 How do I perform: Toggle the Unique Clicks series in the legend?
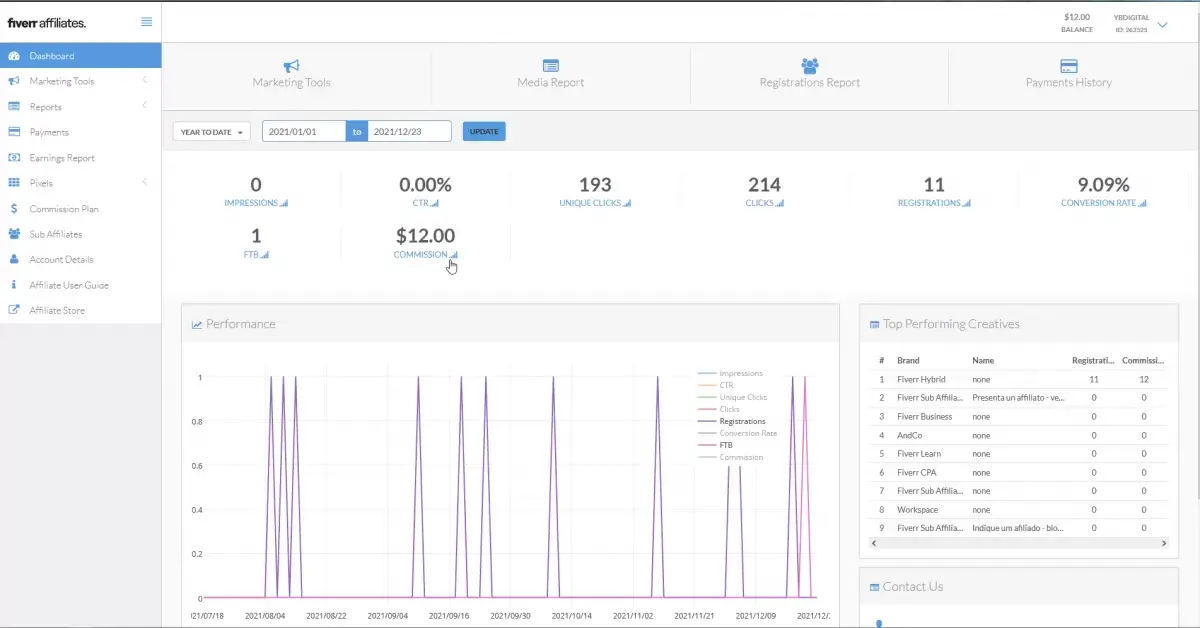pyautogui.click(x=732, y=398)
